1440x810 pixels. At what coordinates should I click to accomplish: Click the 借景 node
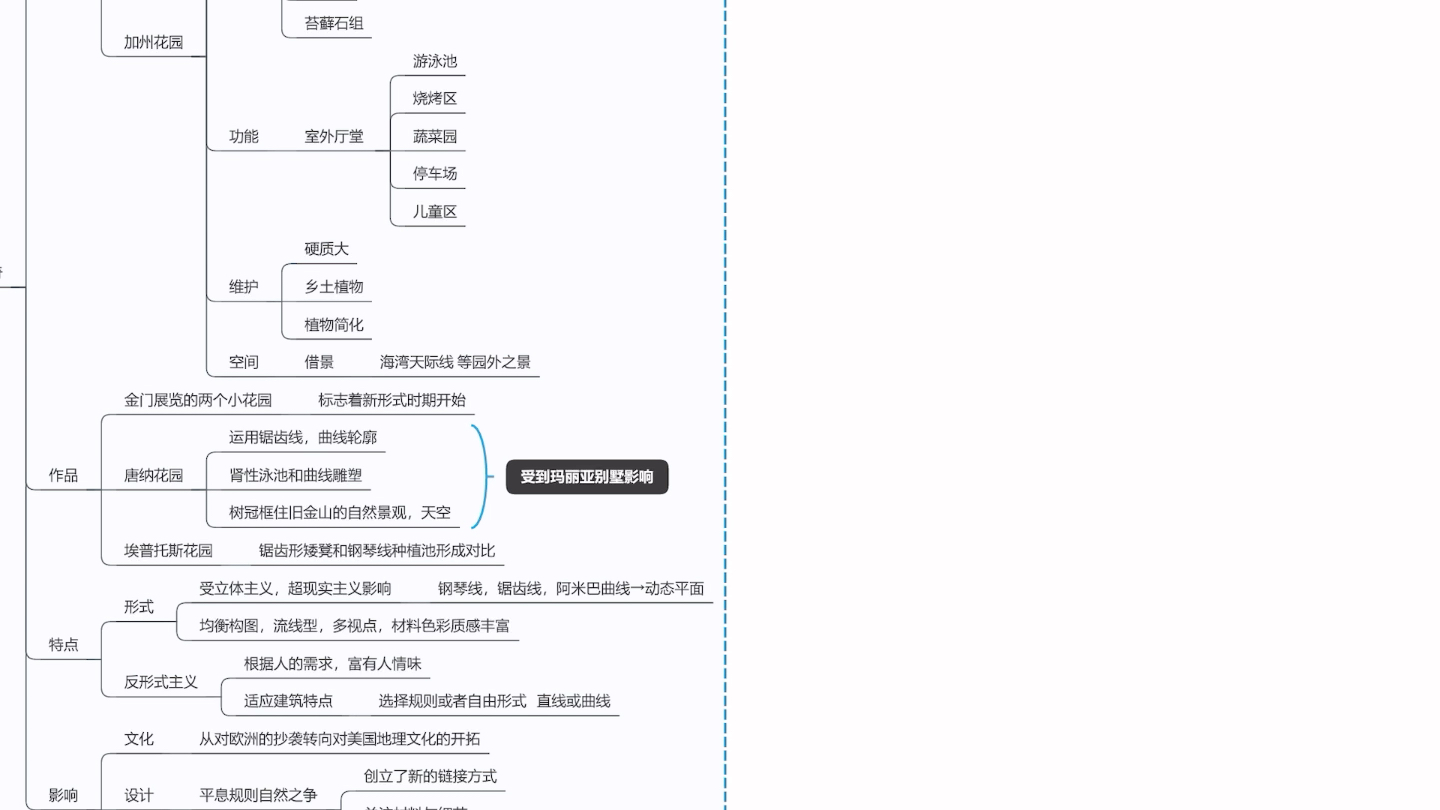pyautogui.click(x=319, y=362)
